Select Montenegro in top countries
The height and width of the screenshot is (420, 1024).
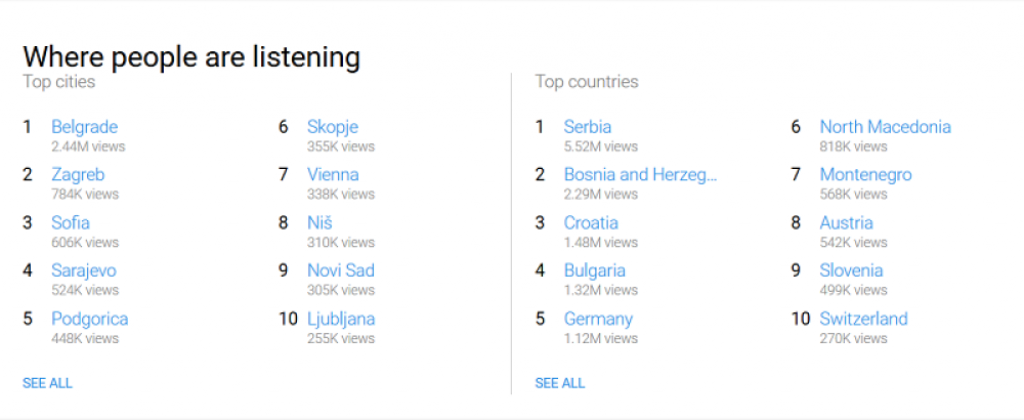point(865,175)
